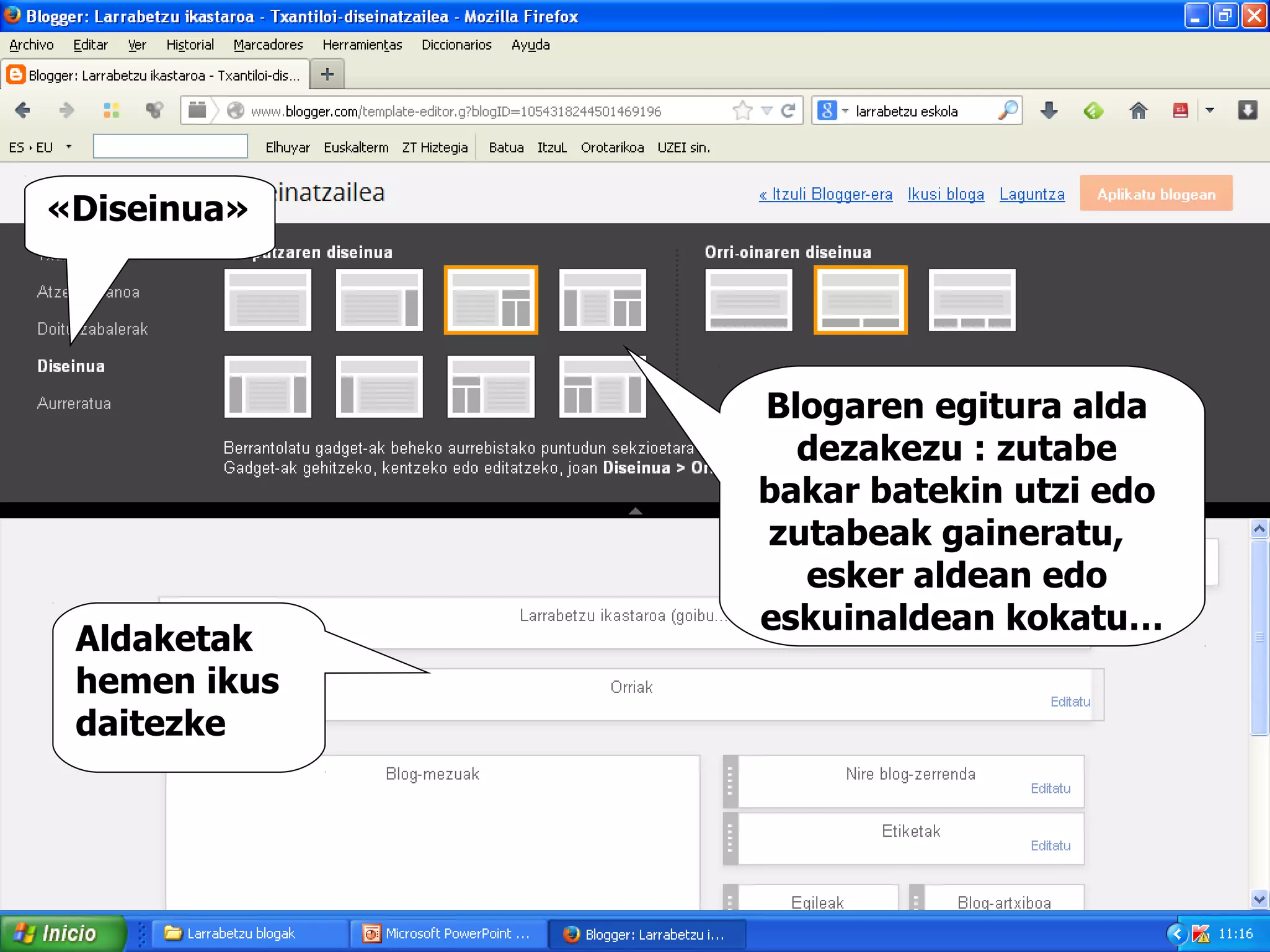The width and height of the screenshot is (1270, 952).
Task: Open the URL history dropdown arrow
Action: click(767, 111)
